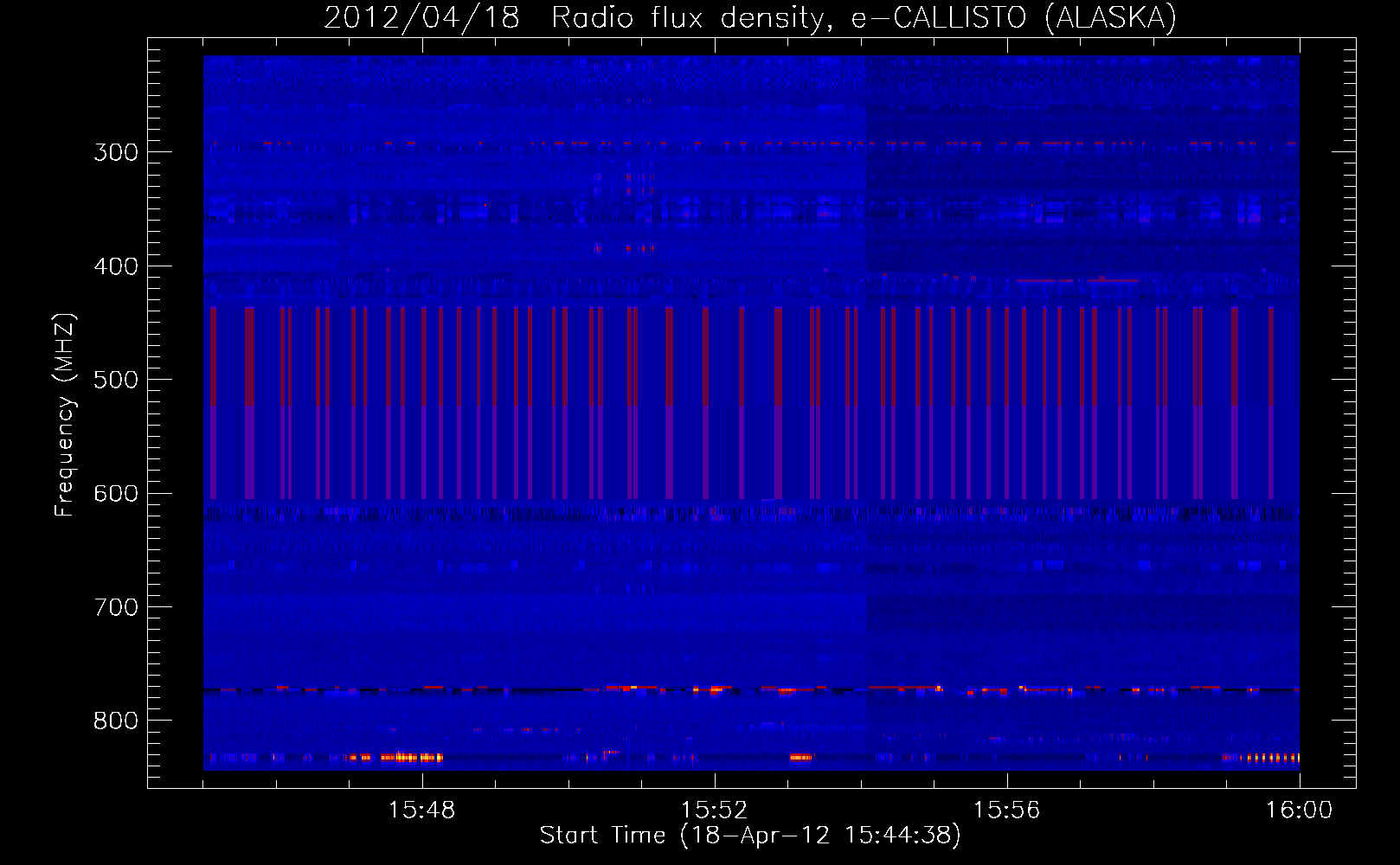Click the 'Start Time (18-Apr-12 15:44:38)' label
Viewport: 1400px width, 865px height.
click(x=750, y=836)
